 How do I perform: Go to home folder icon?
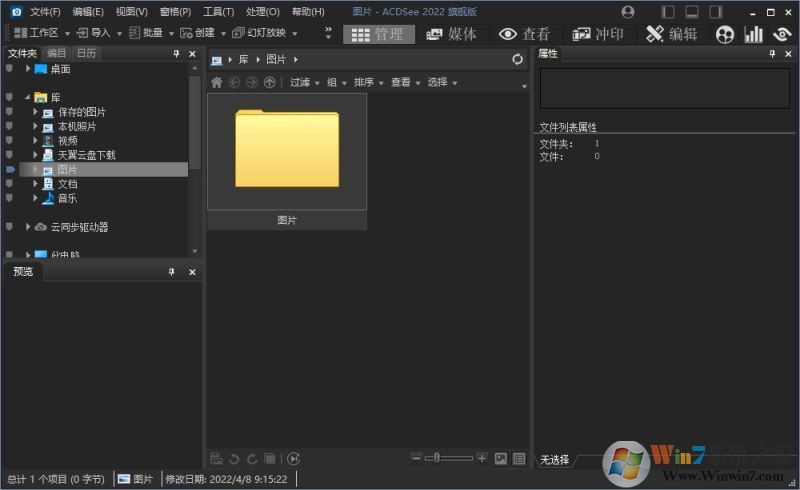point(217,83)
